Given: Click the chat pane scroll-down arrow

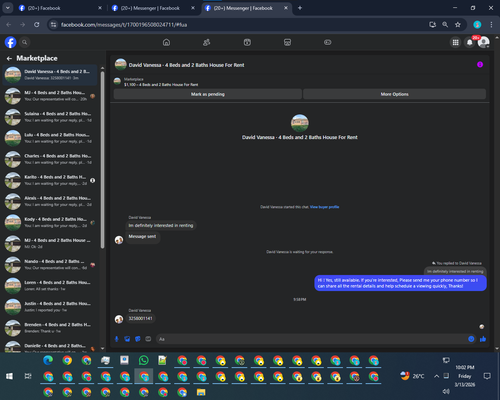Looking at the screenshot, I should (497, 349).
